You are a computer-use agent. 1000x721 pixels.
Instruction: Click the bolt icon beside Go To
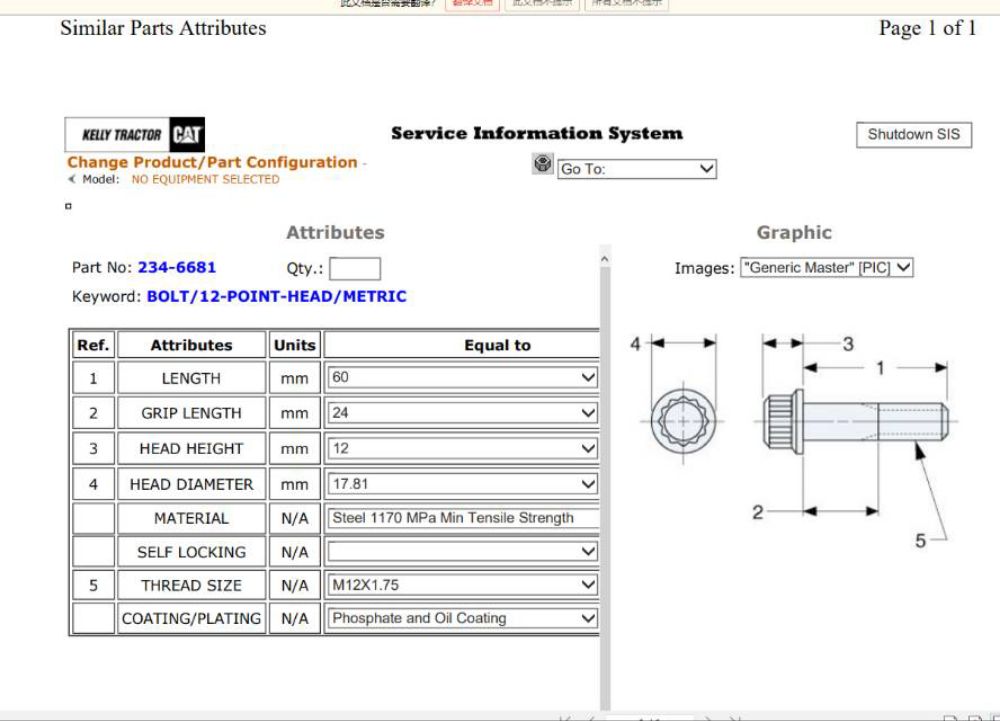point(543,164)
